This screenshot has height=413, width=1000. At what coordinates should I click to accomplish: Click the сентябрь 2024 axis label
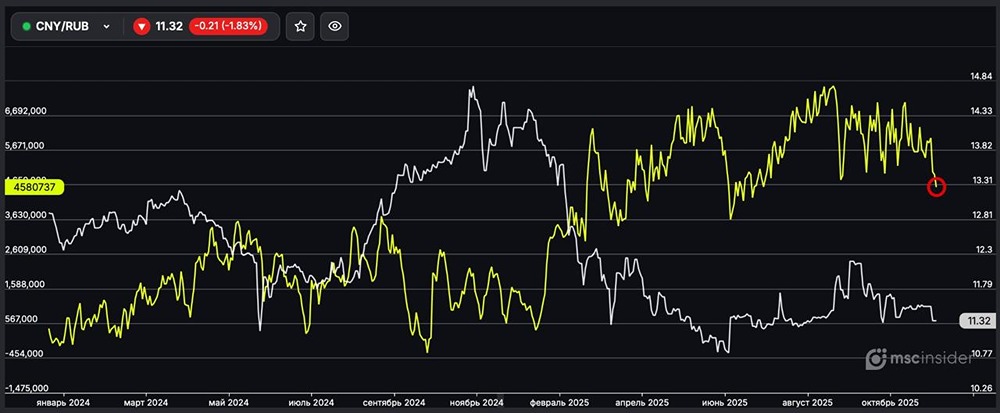point(394,403)
